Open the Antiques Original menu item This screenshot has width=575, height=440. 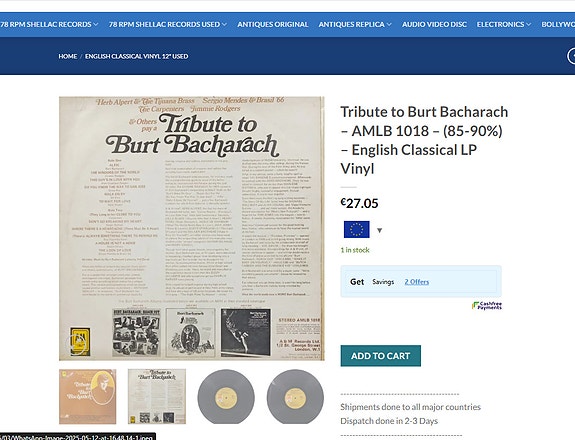272,25
